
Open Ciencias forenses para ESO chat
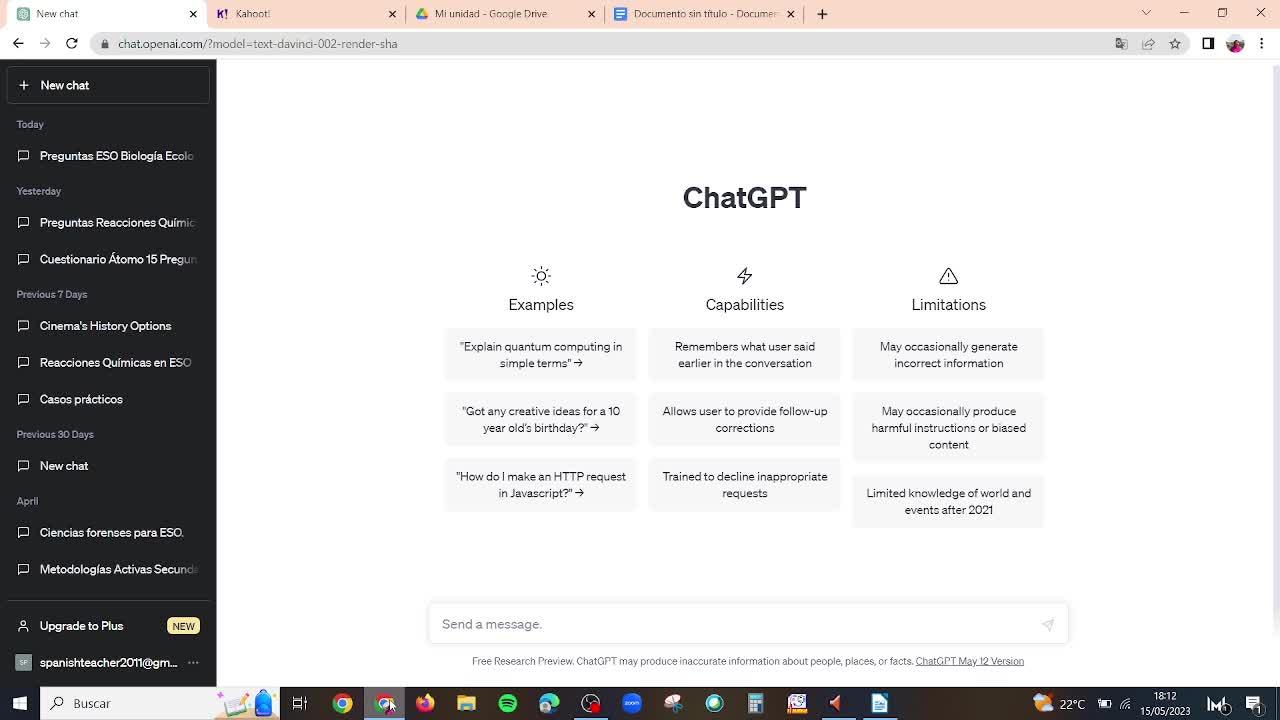(108, 532)
